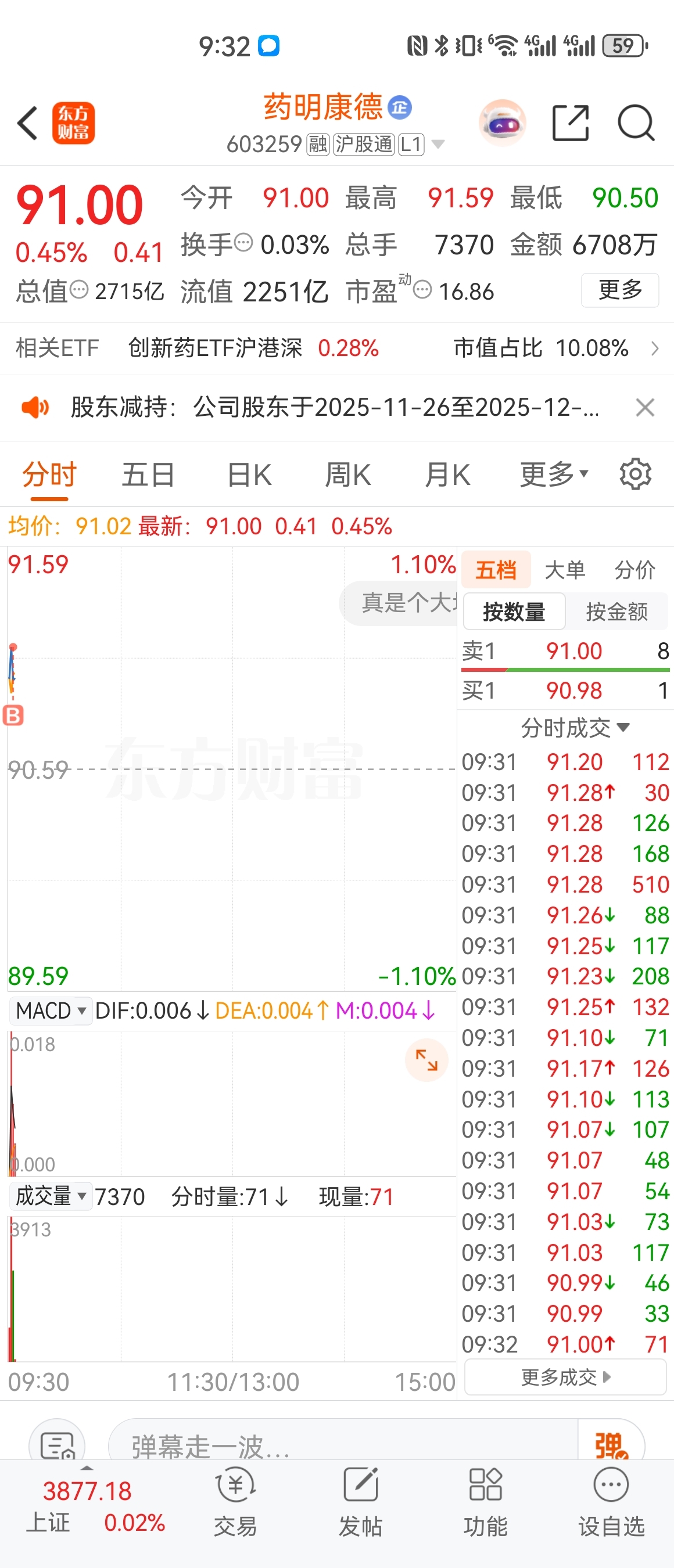Tap the info icon next to 换手
Viewport: 674px width, 1568px height.
[x=243, y=242]
